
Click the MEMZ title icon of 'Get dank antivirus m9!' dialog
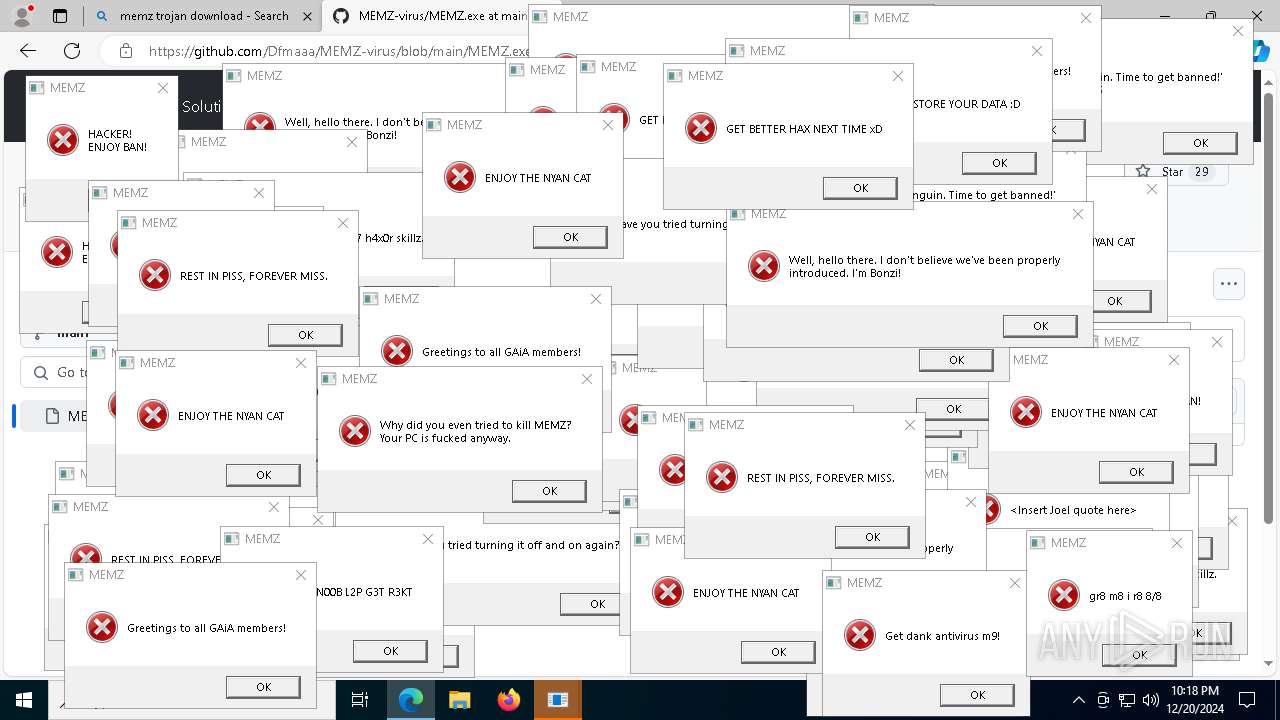point(833,583)
